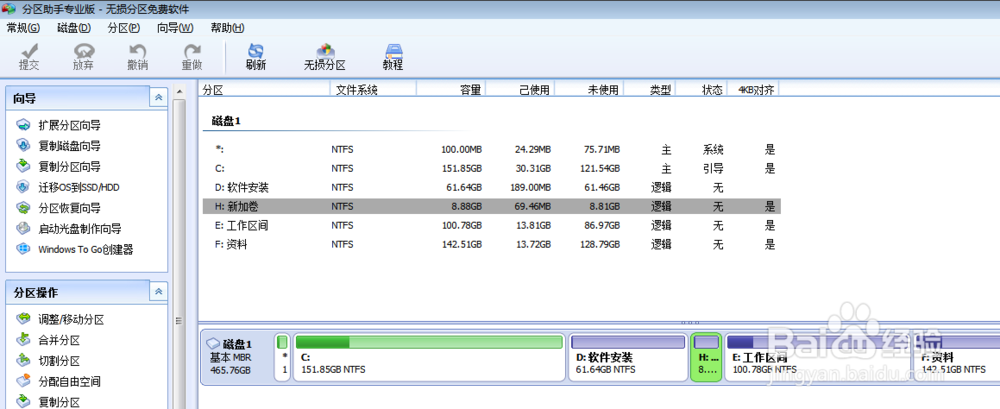Open the 帮助(H) menu

coord(227,28)
